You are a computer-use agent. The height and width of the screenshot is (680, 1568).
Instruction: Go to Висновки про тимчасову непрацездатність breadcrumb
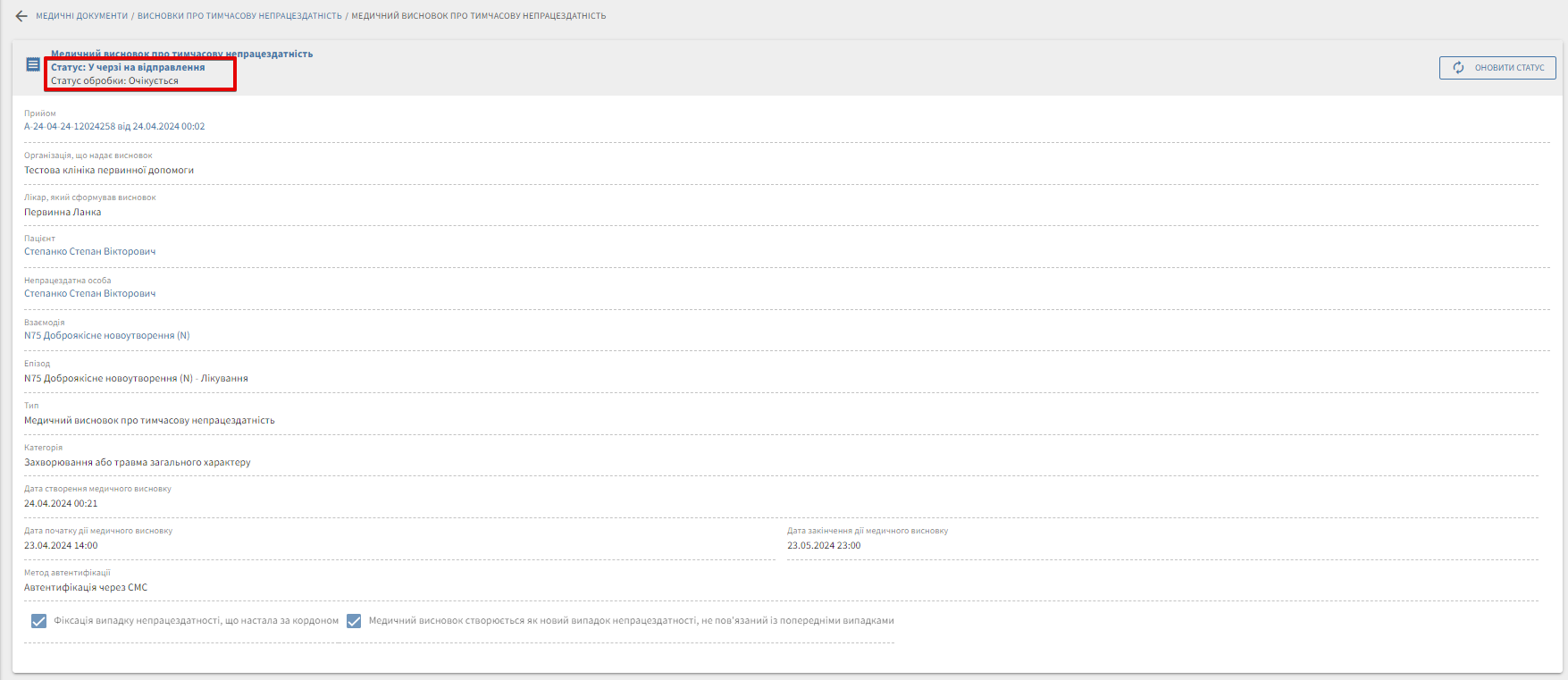(x=239, y=16)
